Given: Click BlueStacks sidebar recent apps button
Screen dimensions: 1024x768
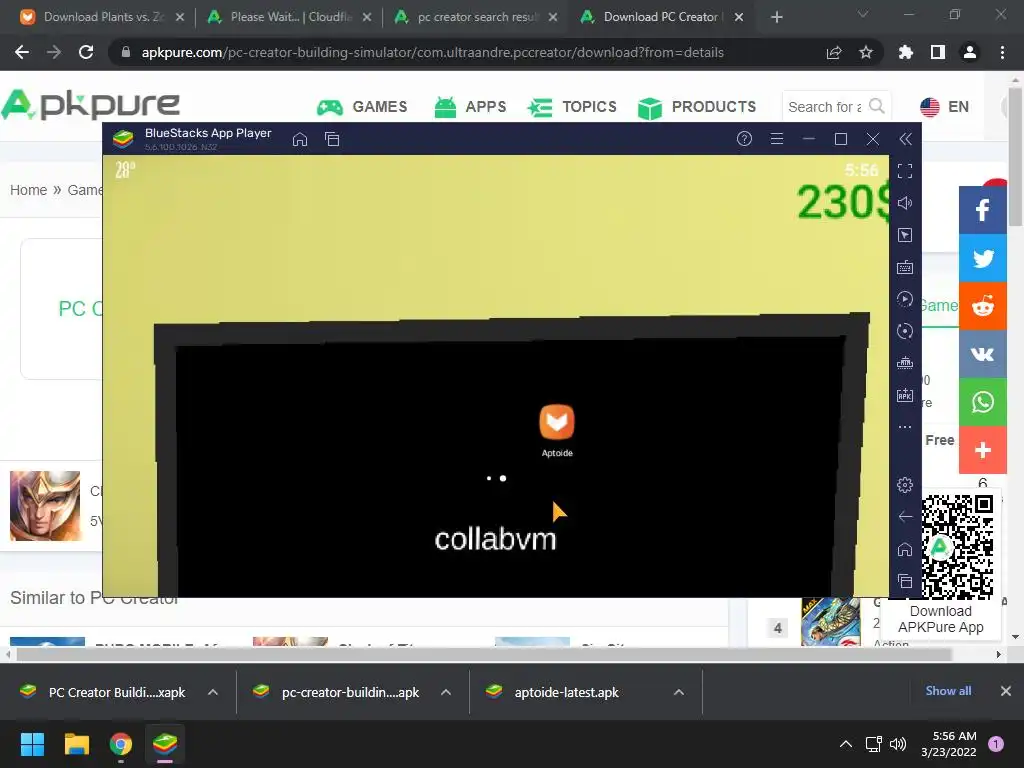Looking at the screenshot, I should click(904, 581).
